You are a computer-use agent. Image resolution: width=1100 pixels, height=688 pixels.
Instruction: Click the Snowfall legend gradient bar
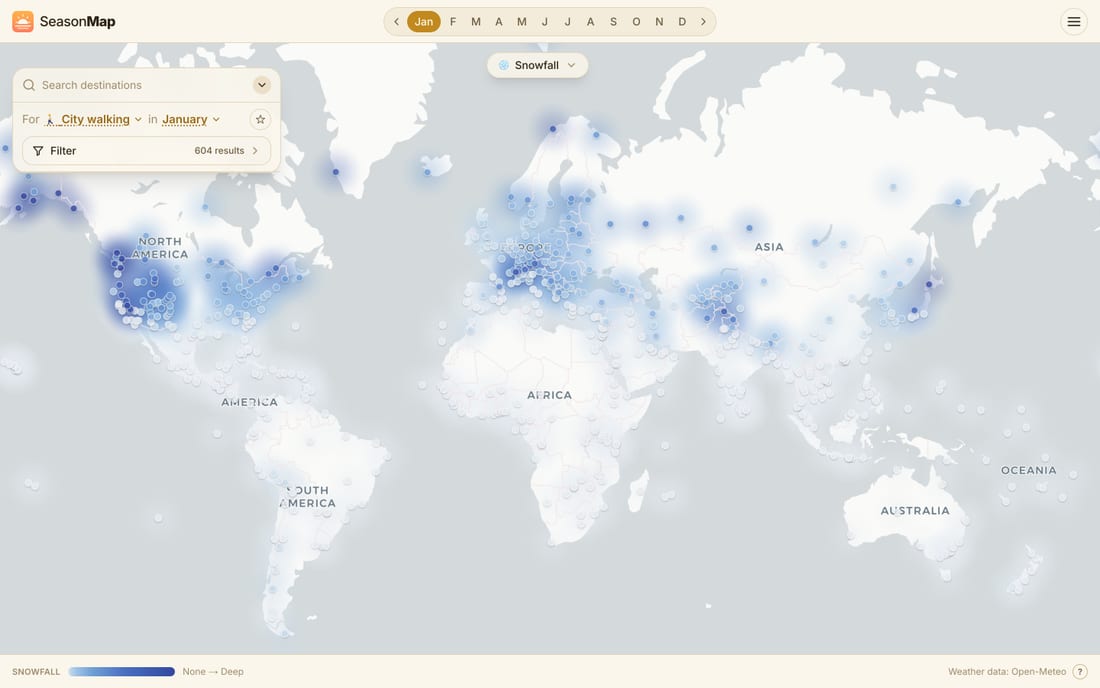[x=121, y=671]
